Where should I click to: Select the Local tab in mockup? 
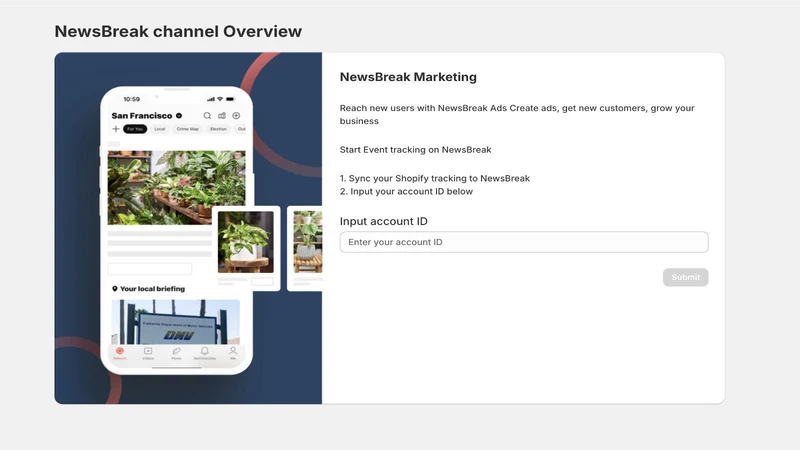coord(160,129)
